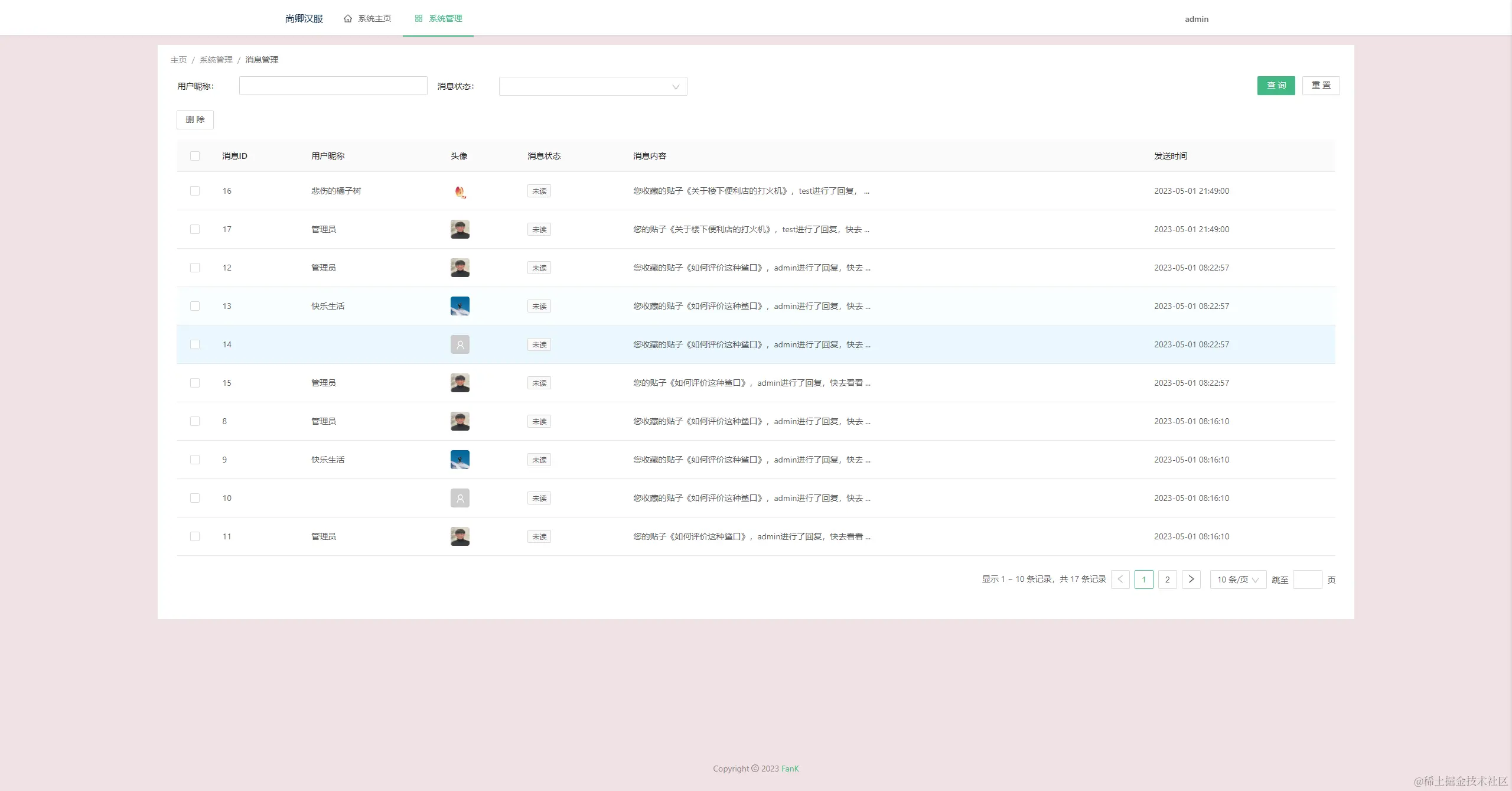Click the avatar of message ID 16

pos(460,191)
